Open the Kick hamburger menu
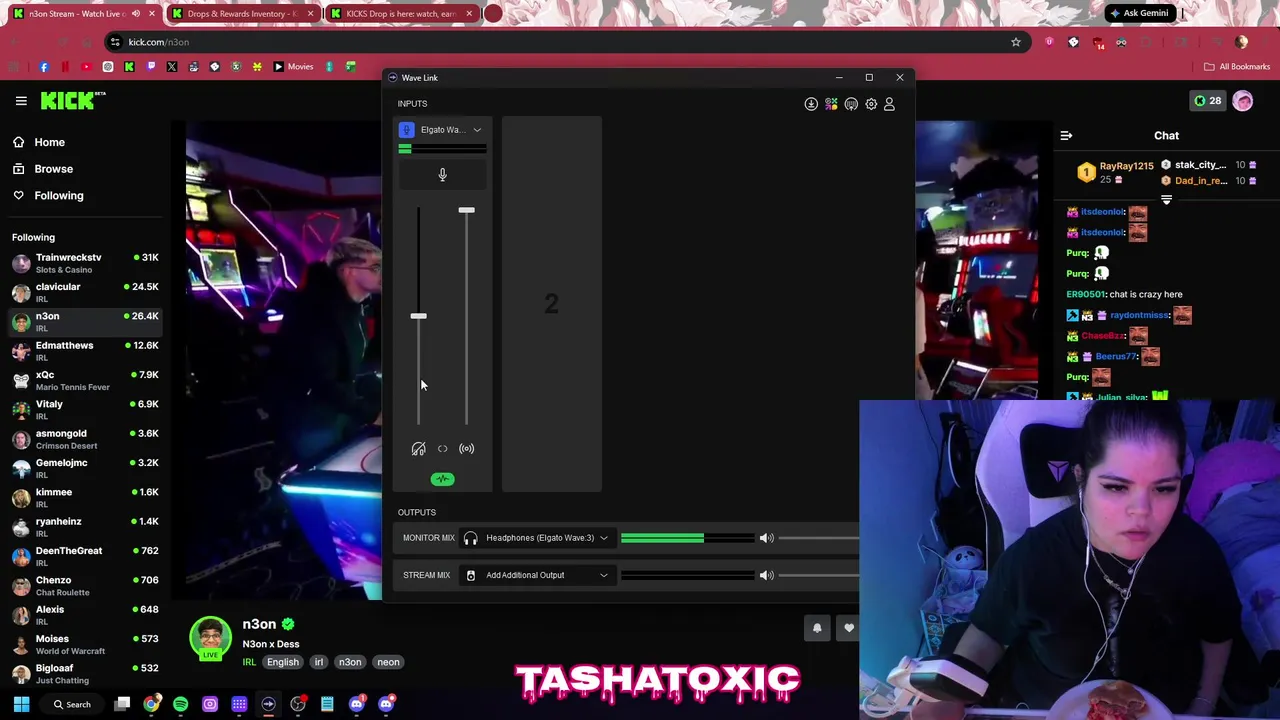This screenshot has width=1280, height=720. pos(21,101)
